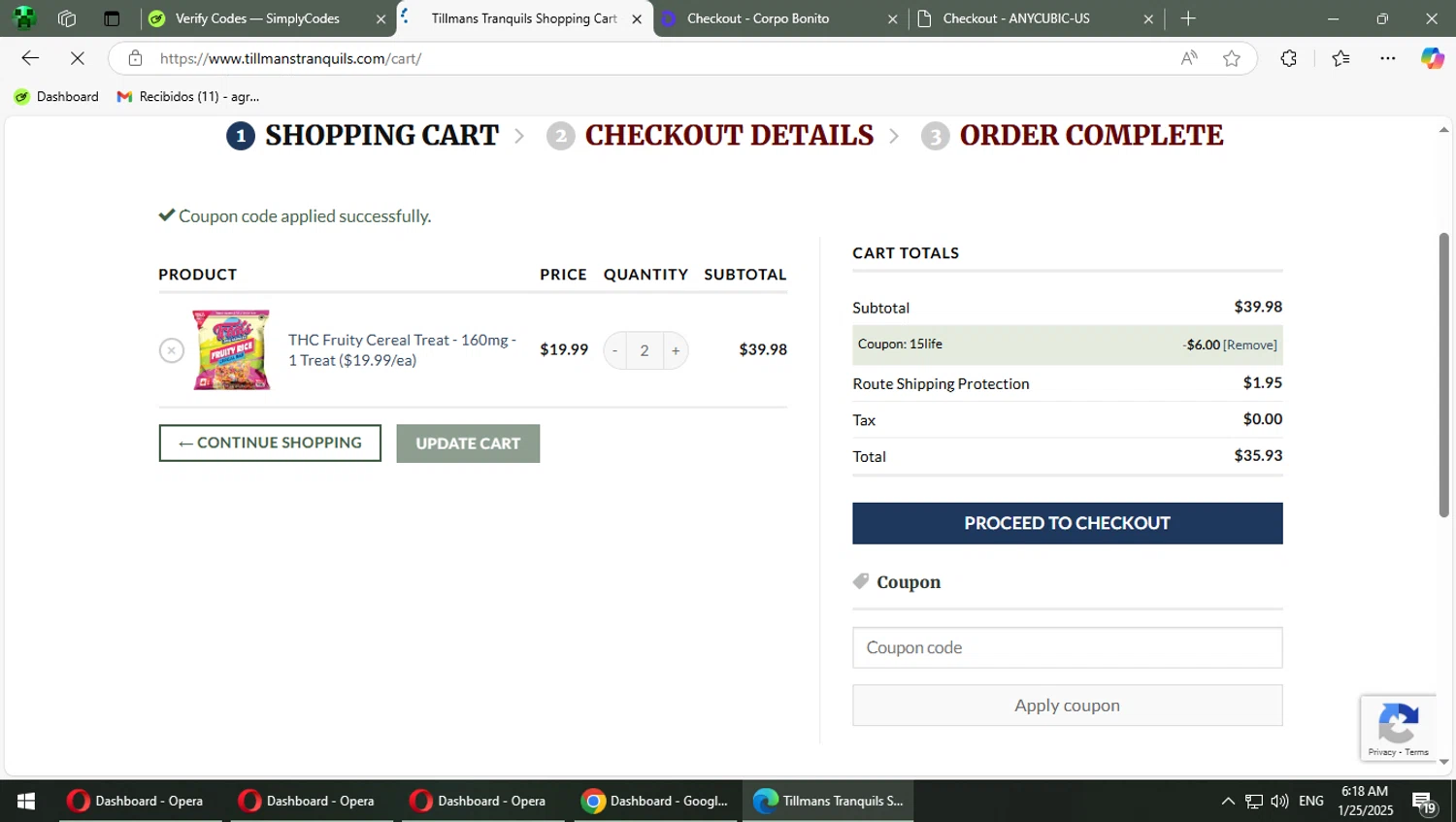Go back to previous page
The height and width of the screenshot is (822, 1456).
tap(30, 58)
